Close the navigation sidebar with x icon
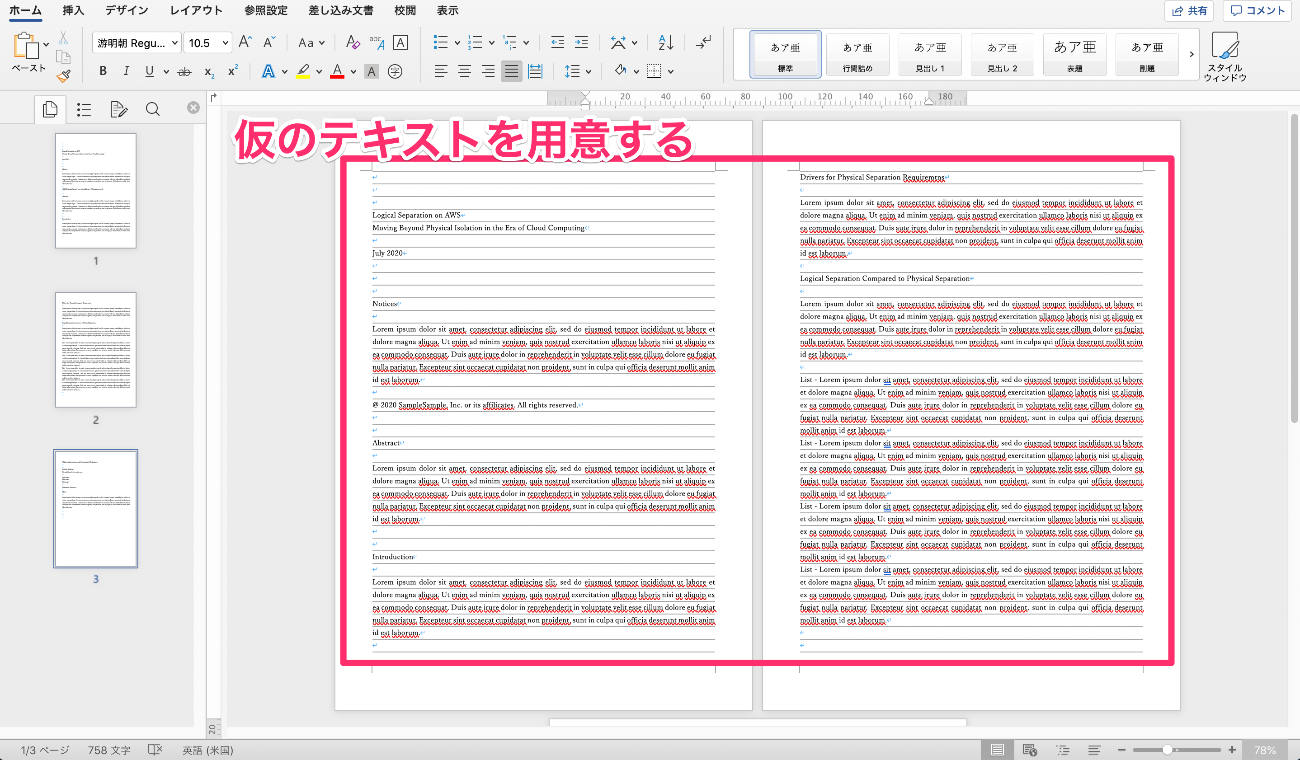The image size is (1300, 760). pos(194,108)
